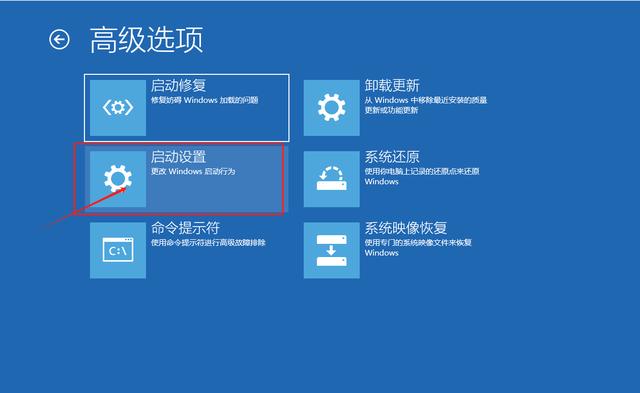Click the 使用专门的系统映像文件来恢复 description

418,248
